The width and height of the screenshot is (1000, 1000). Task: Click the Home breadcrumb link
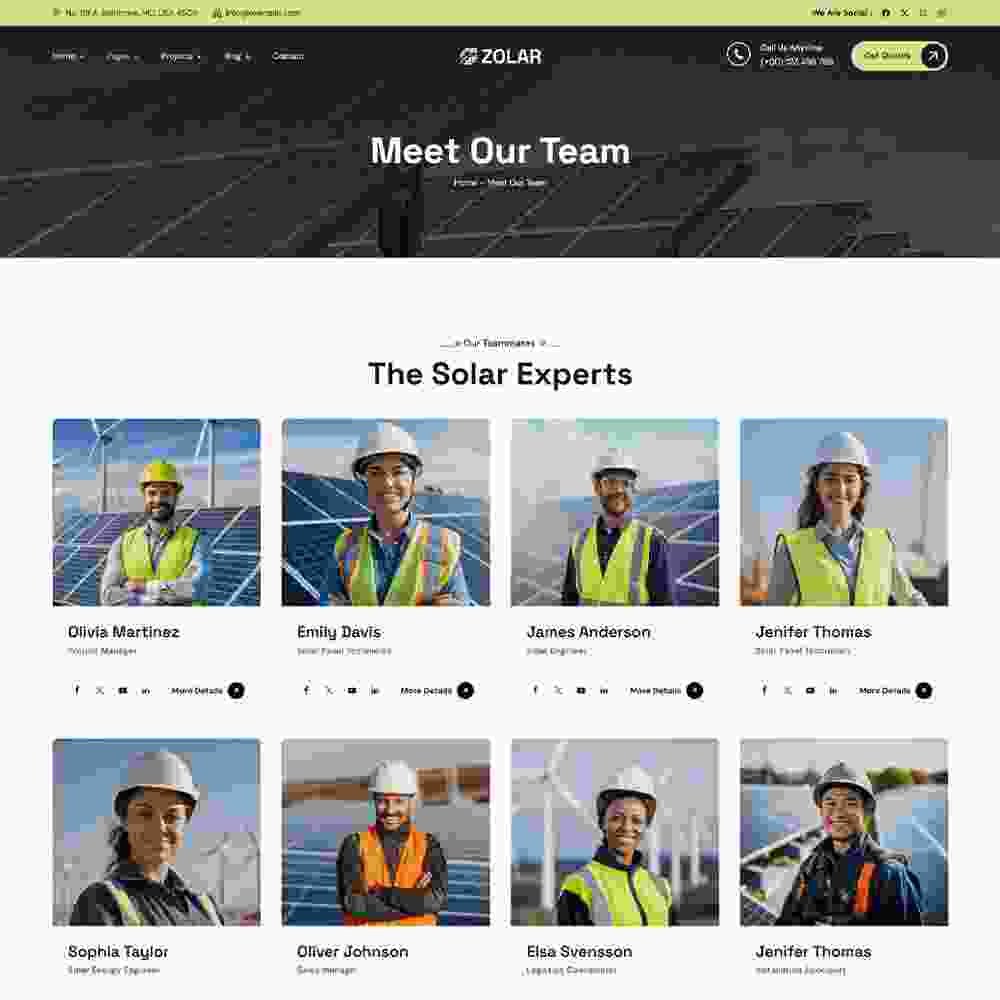(x=465, y=182)
